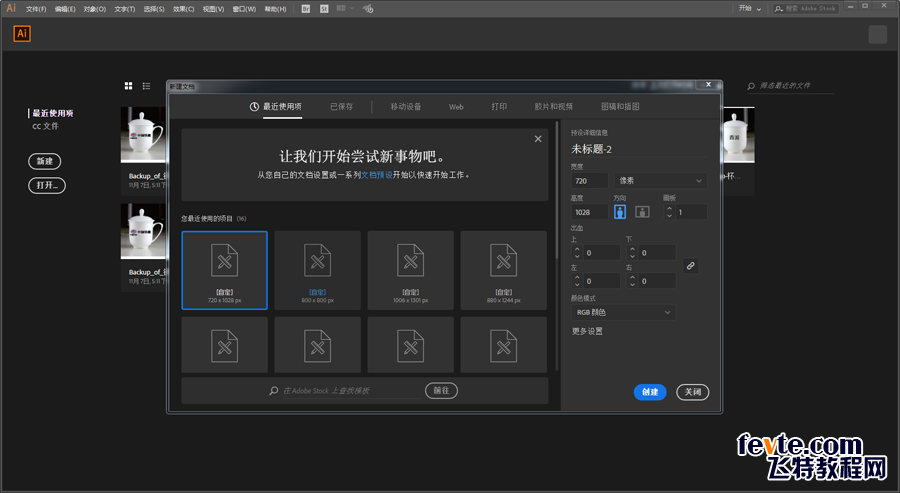Choose portrait orientation icon
The height and width of the screenshot is (493, 900).
click(620, 212)
